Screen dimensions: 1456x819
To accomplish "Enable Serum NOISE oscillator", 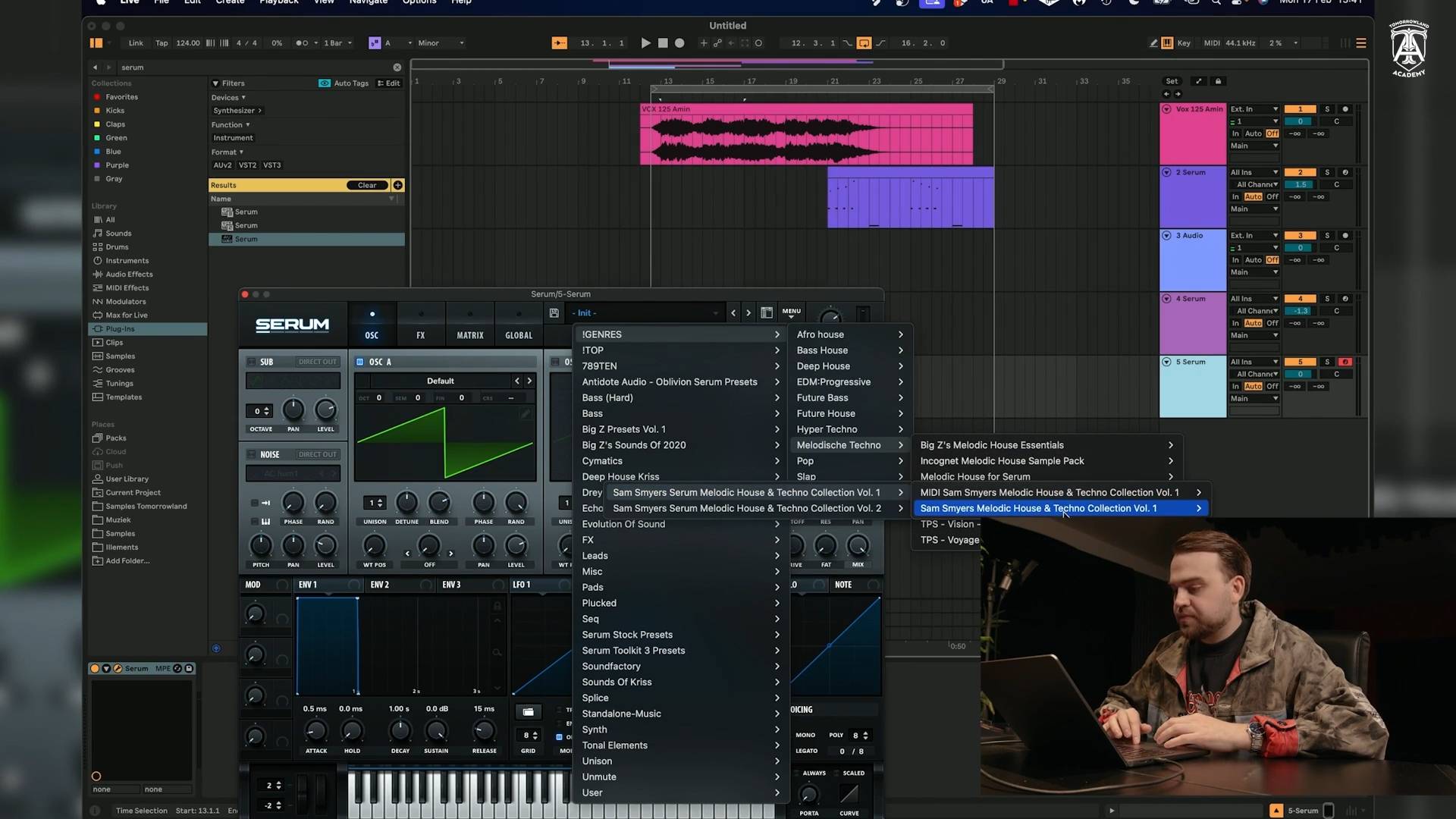I will click(x=252, y=454).
